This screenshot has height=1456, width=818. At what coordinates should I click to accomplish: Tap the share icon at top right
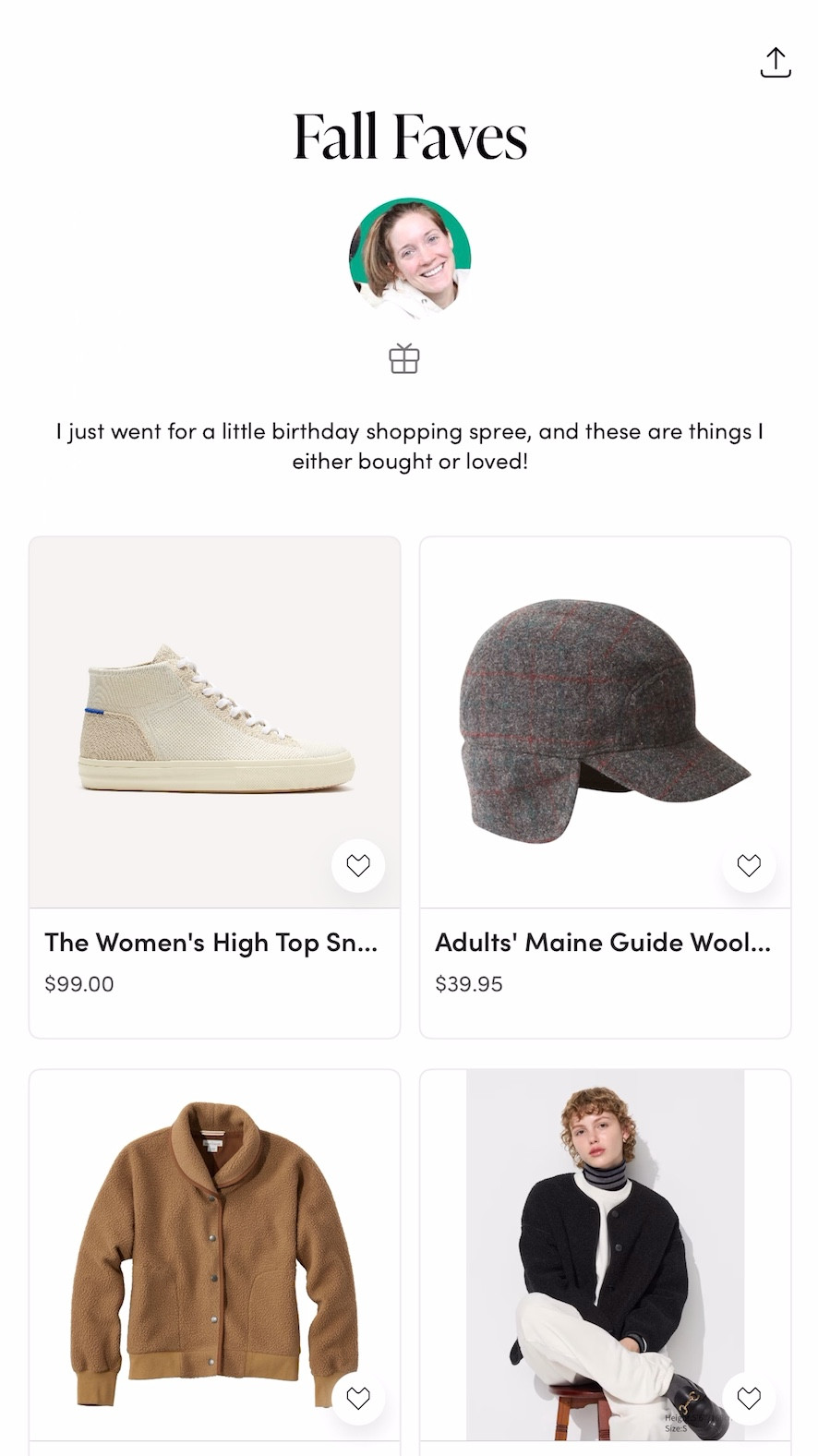(x=776, y=63)
